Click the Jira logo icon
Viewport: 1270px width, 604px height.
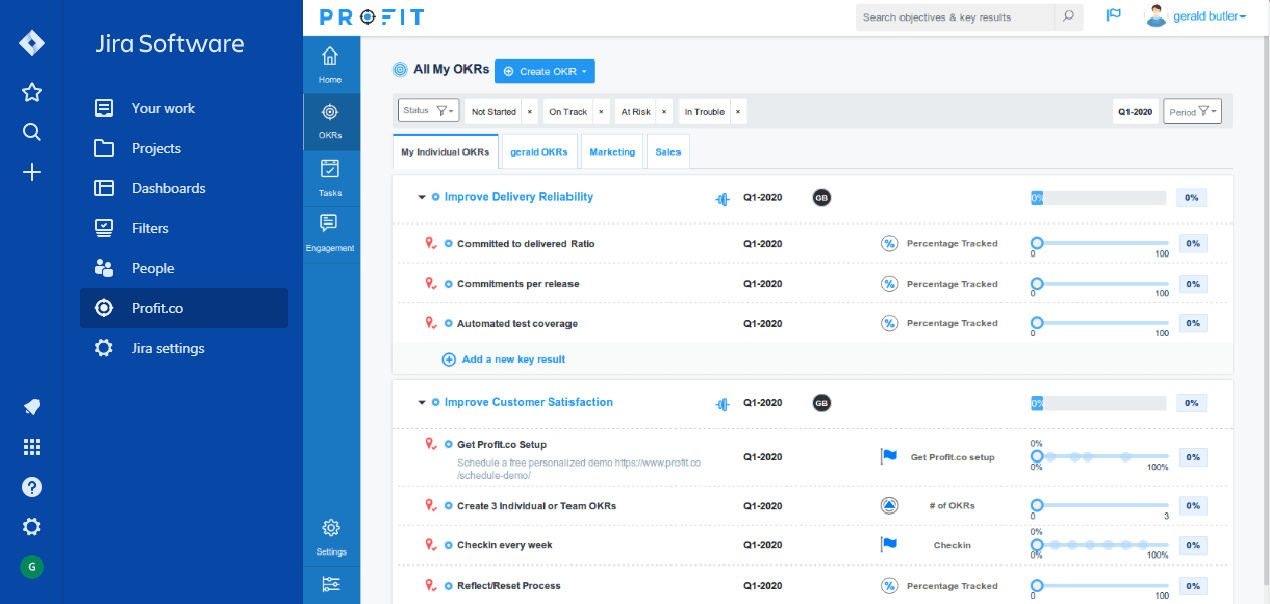[32, 44]
